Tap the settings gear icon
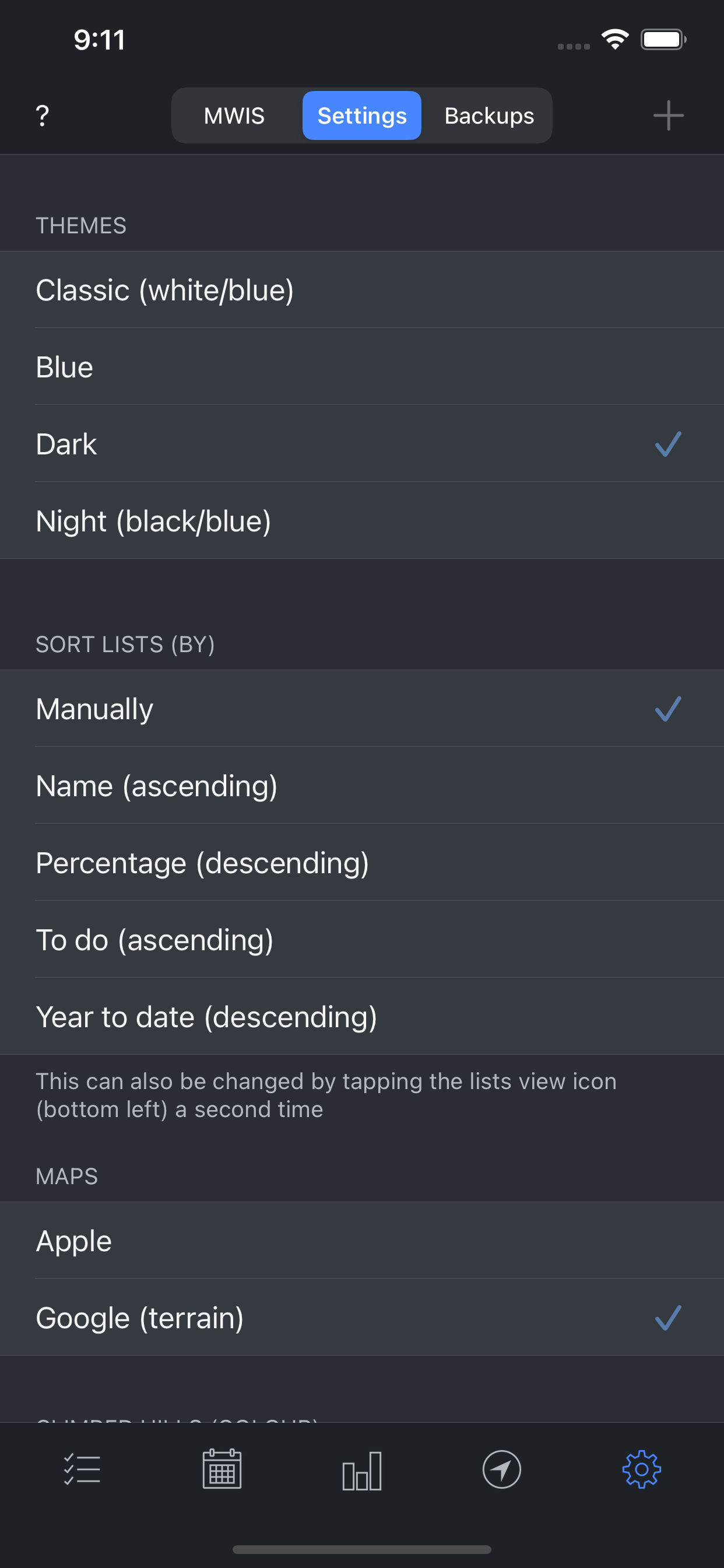The height and width of the screenshot is (1568, 724). pyautogui.click(x=641, y=1469)
